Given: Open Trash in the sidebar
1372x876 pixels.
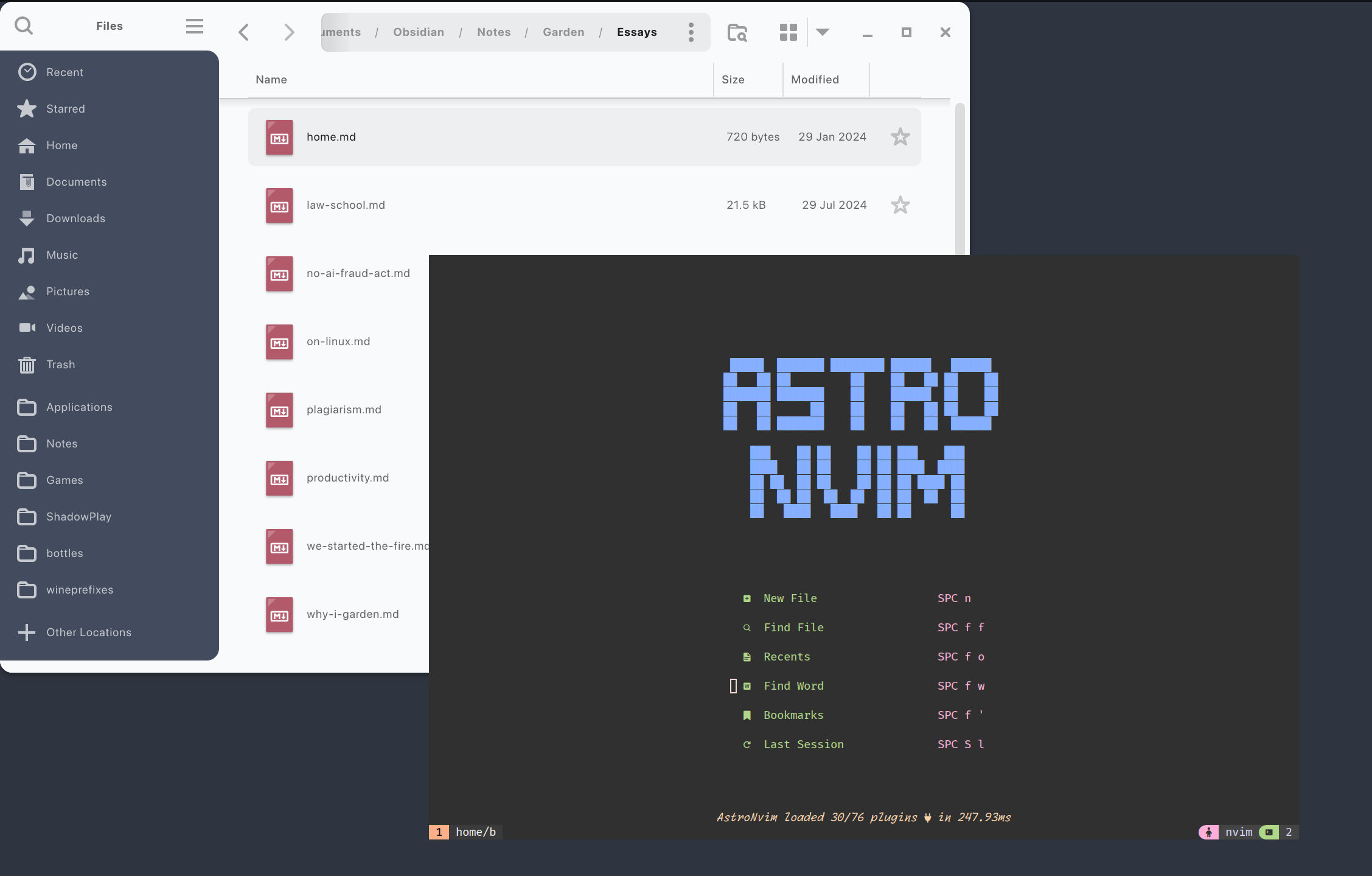Looking at the screenshot, I should [x=61, y=365].
